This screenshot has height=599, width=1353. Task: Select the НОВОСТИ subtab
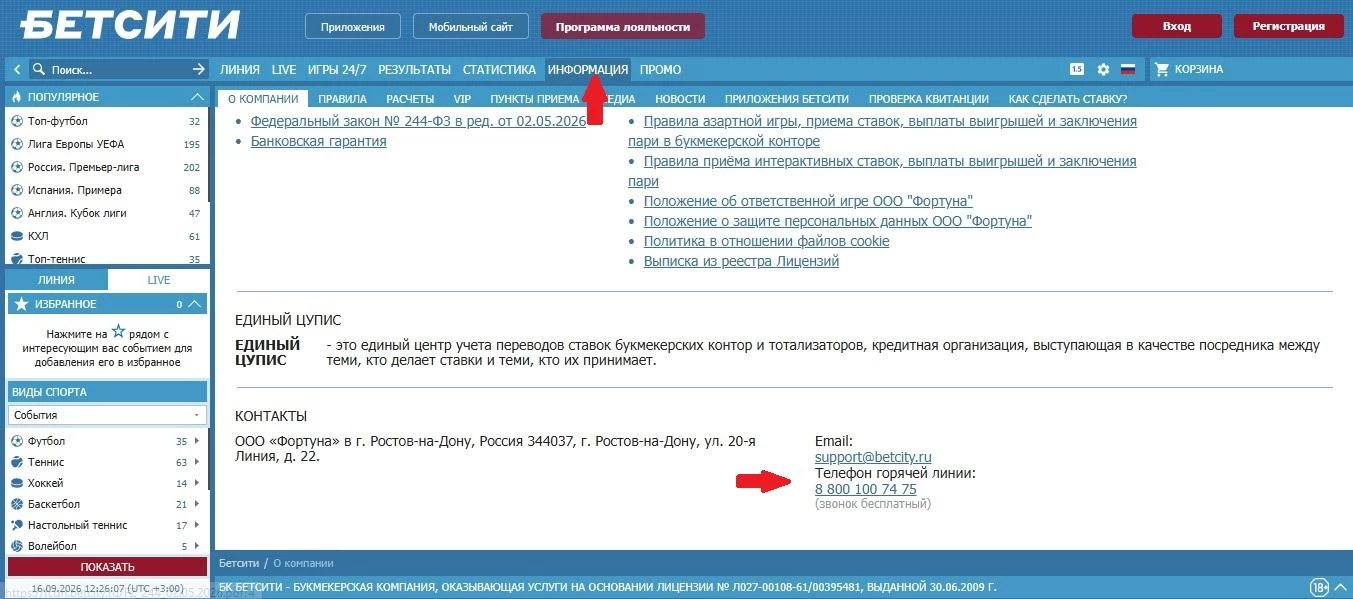pyautogui.click(x=680, y=99)
